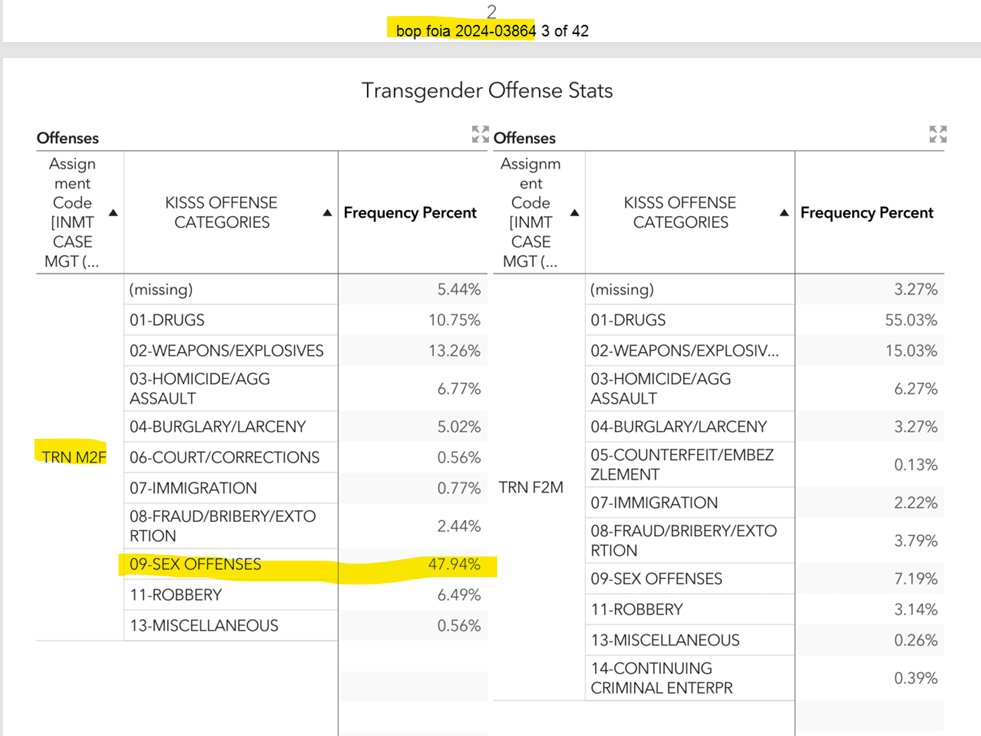The width and height of the screenshot is (981, 736).
Task: Select 04-BURGLARY/LARCENY in right table
Action: (679, 427)
